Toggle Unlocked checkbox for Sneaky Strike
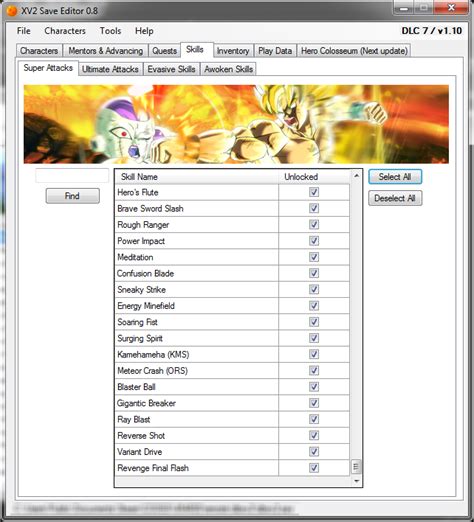The width and height of the screenshot is (474, 522). 314,289
